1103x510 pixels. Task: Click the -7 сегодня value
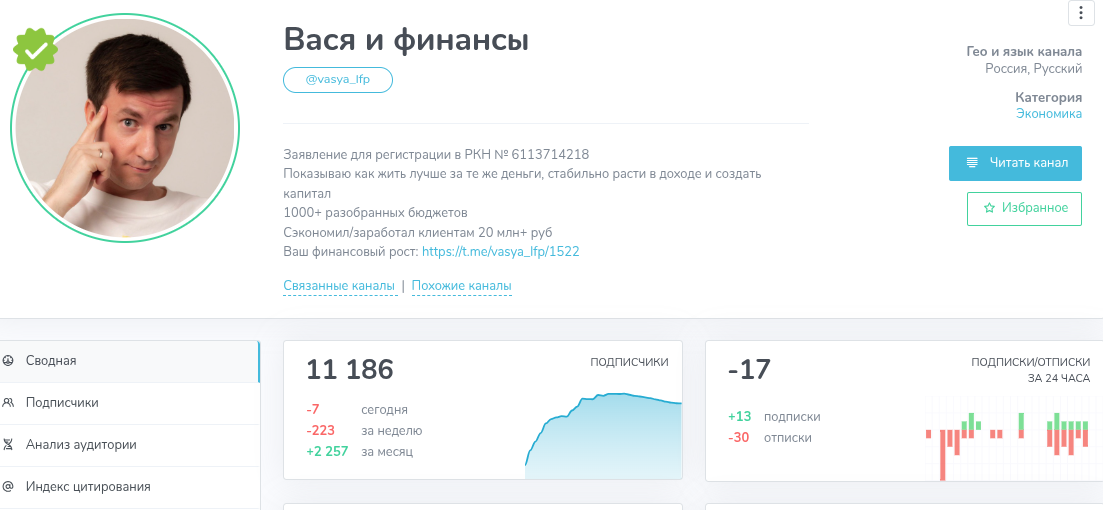(313, 409)
